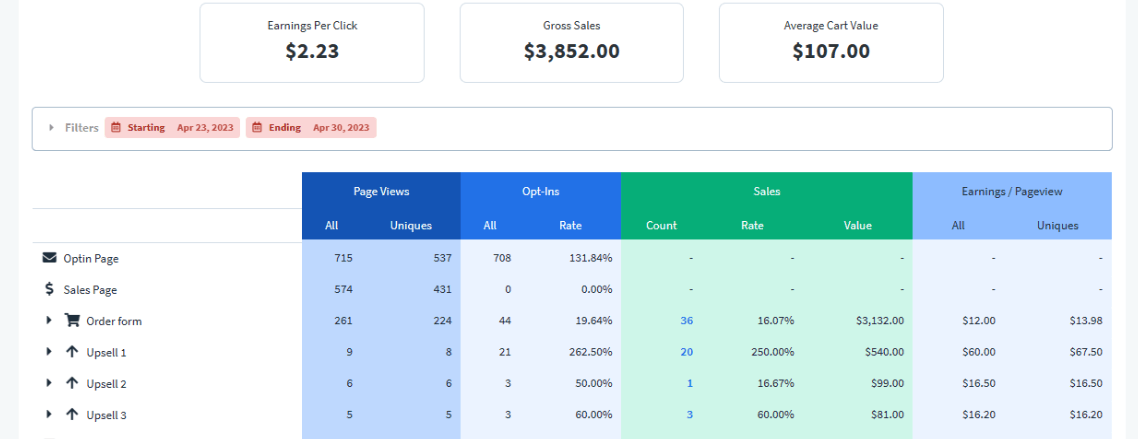The height and width of the screenshot is (439, 1138).
Task: Expand the Upsell 3 row
Action: 48,414
